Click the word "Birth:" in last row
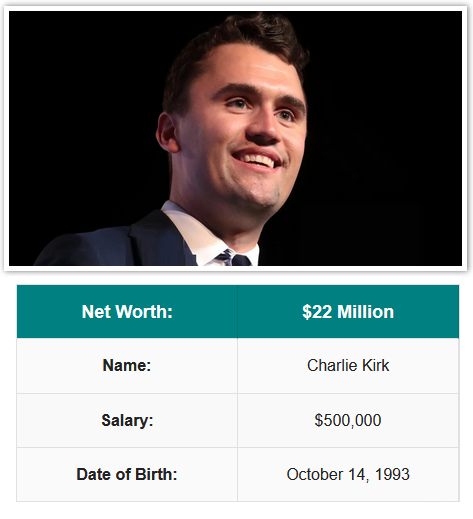 [x=156, y=474]
